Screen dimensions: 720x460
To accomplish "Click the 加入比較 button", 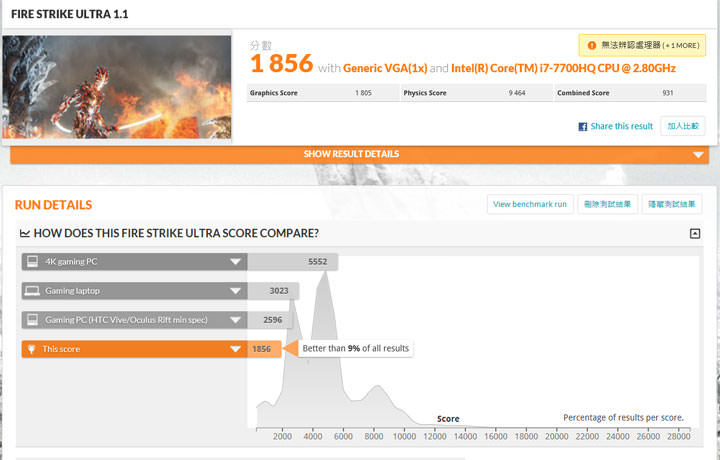I will click(x=684, y=126).
